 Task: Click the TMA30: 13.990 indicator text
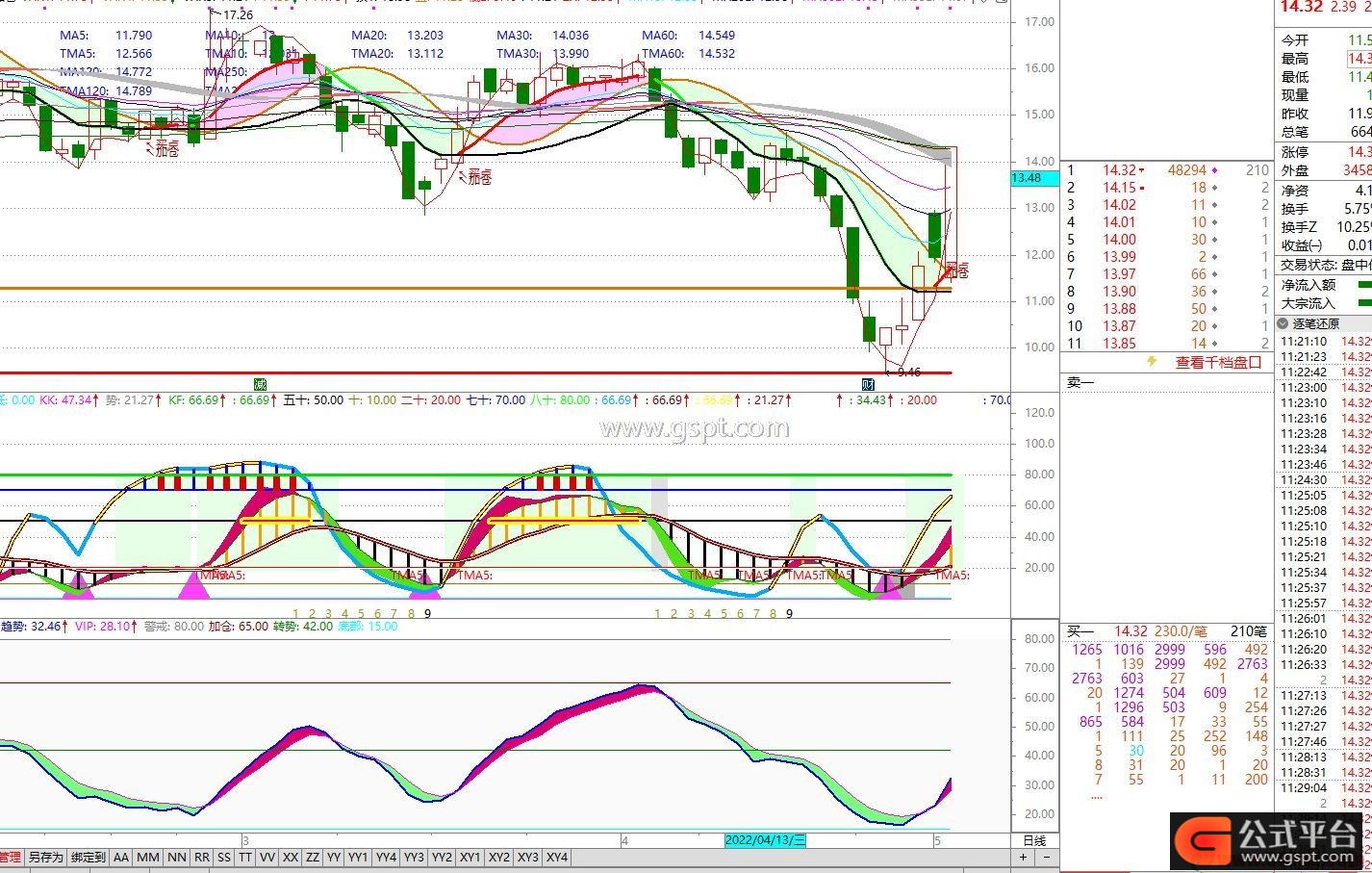[x=543, y=54]
